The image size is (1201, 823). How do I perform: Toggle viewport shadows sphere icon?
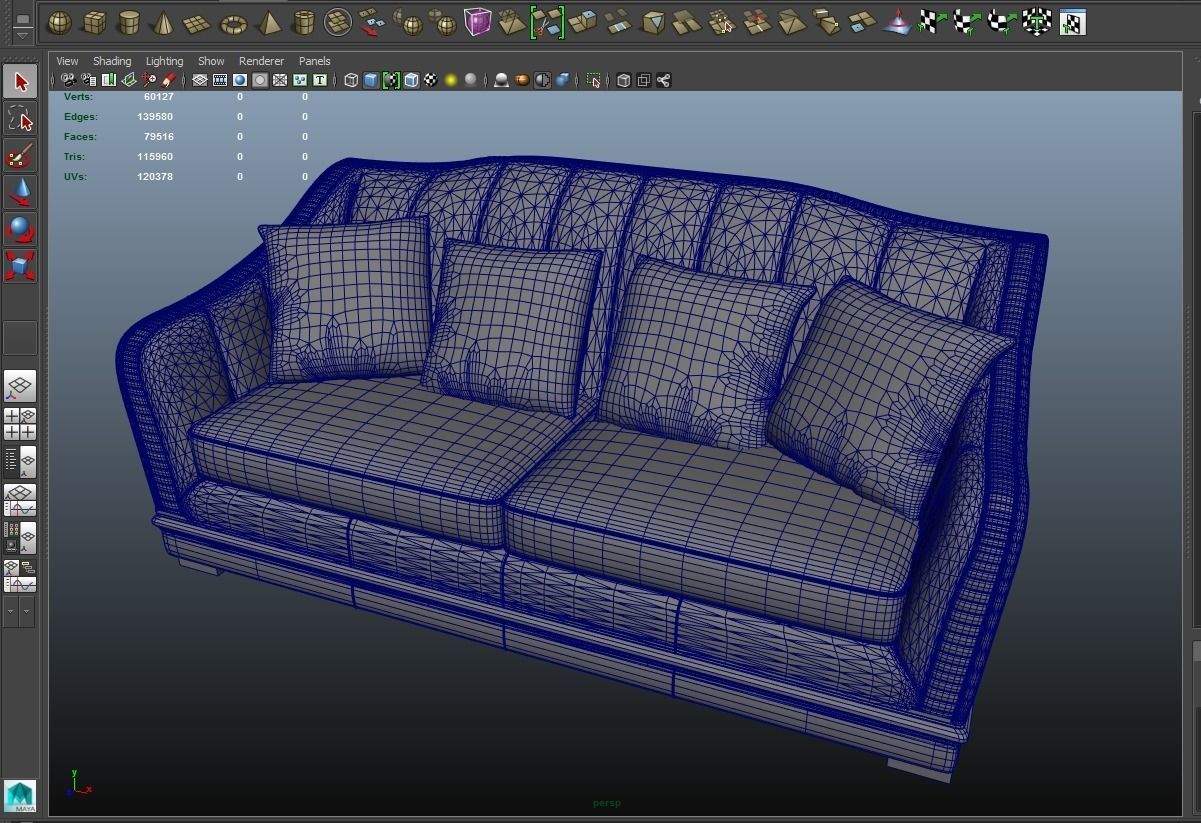tap(471, 80)
